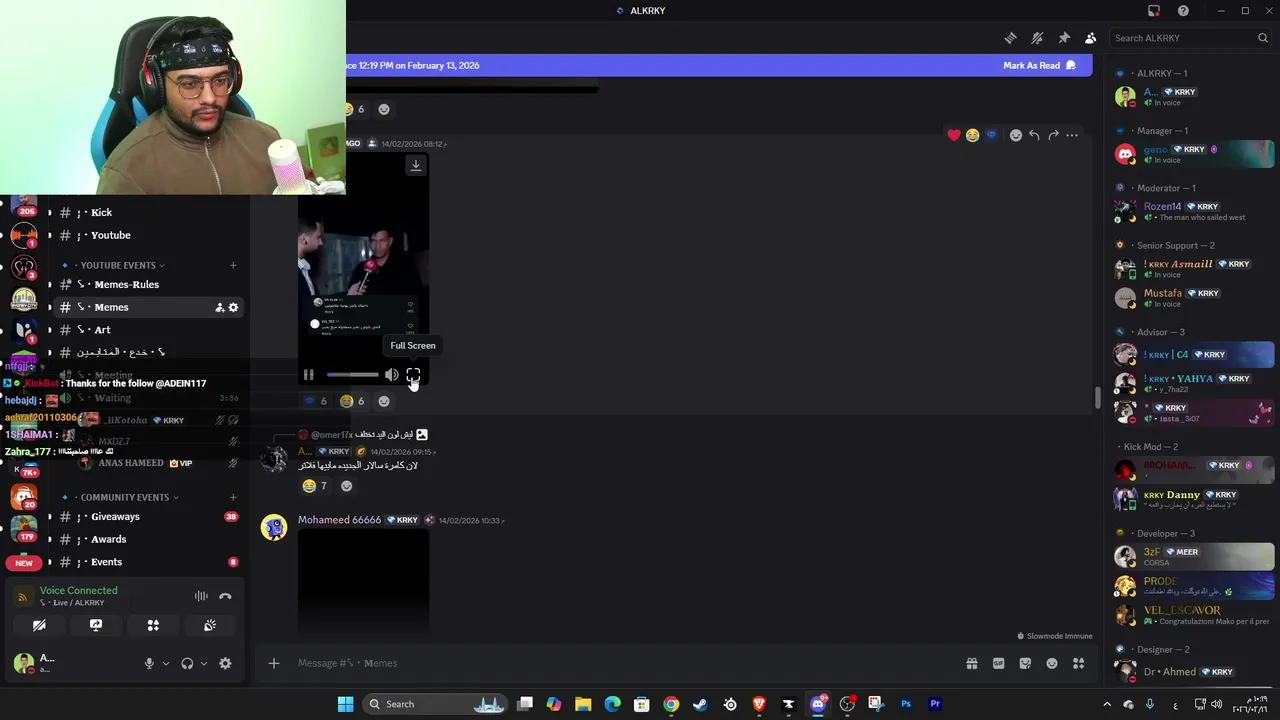Show hidden system tray icons chevron
The height and width of the screenshot is (720, 1280).
[x=1107, y=704]
